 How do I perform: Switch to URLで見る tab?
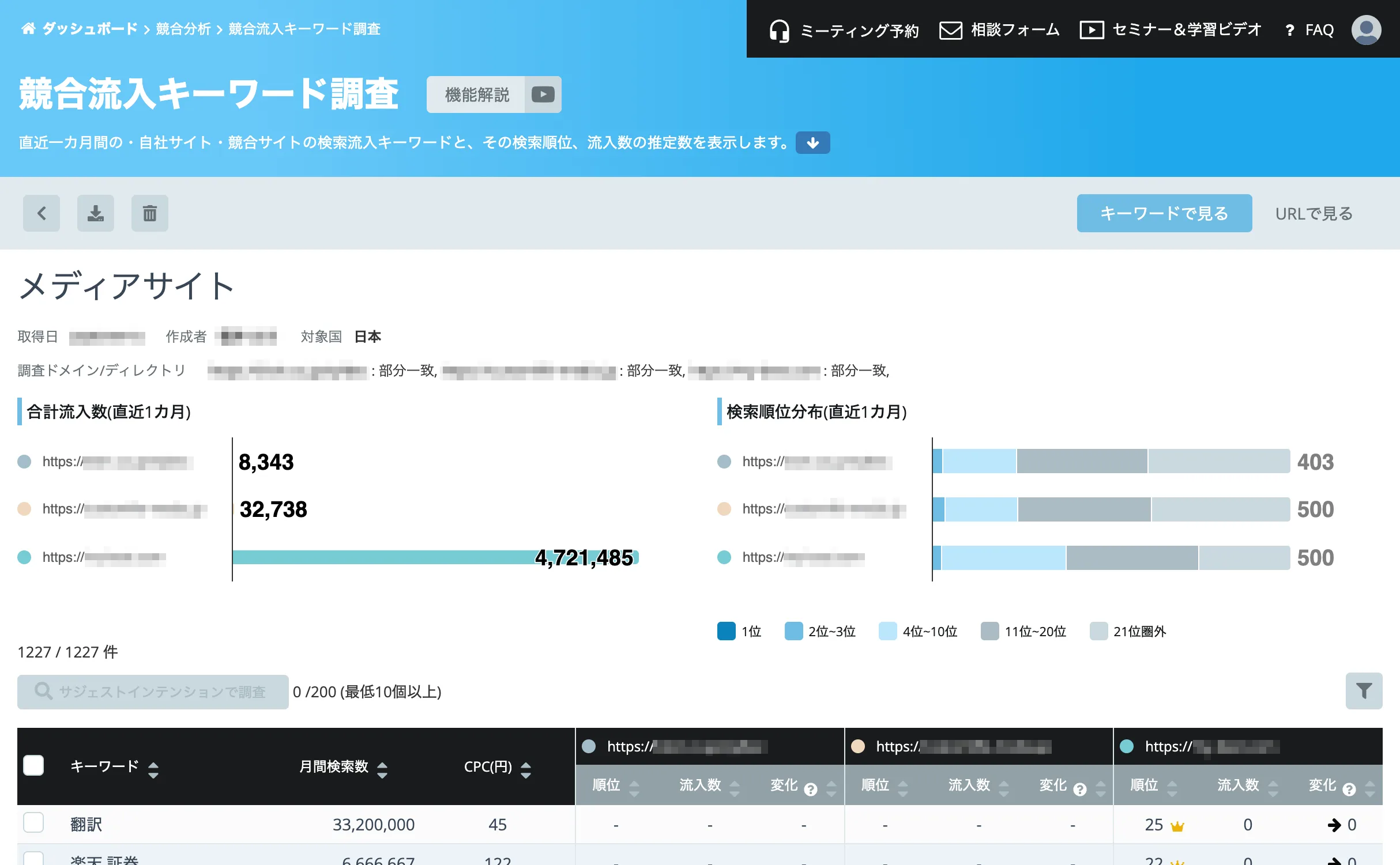(x=1314, y=213)
